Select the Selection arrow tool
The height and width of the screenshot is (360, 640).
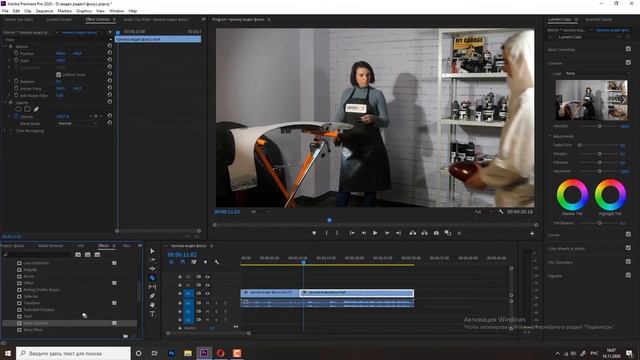tap(152, 251)
